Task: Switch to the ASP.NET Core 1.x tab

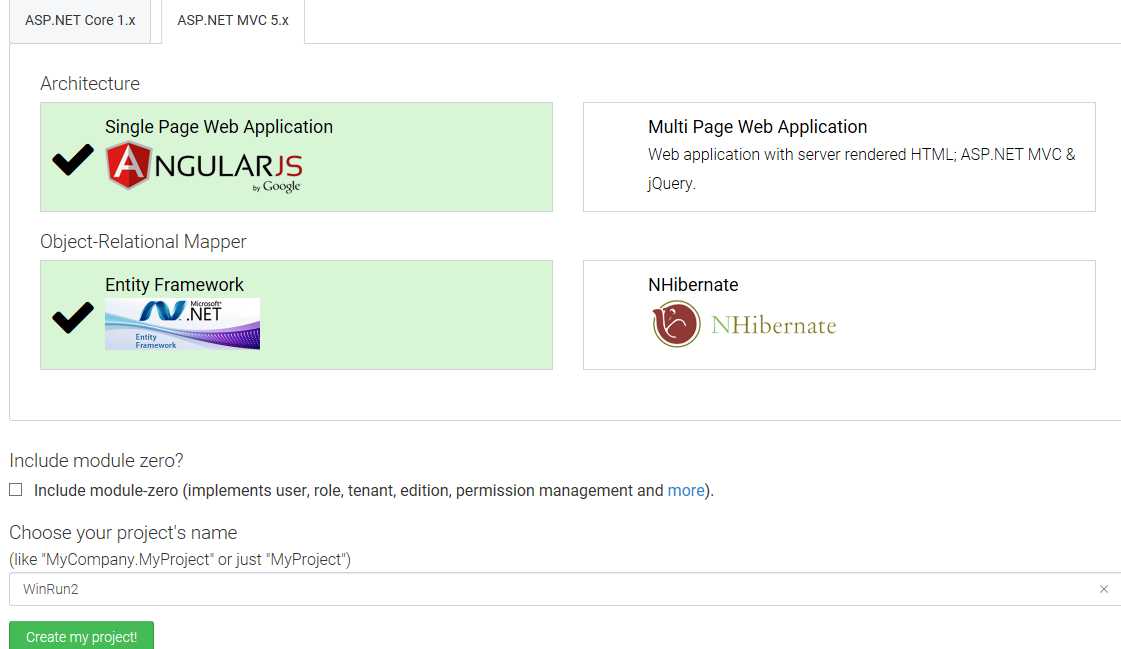Action: pyautogui.click(x=80, y=21)
